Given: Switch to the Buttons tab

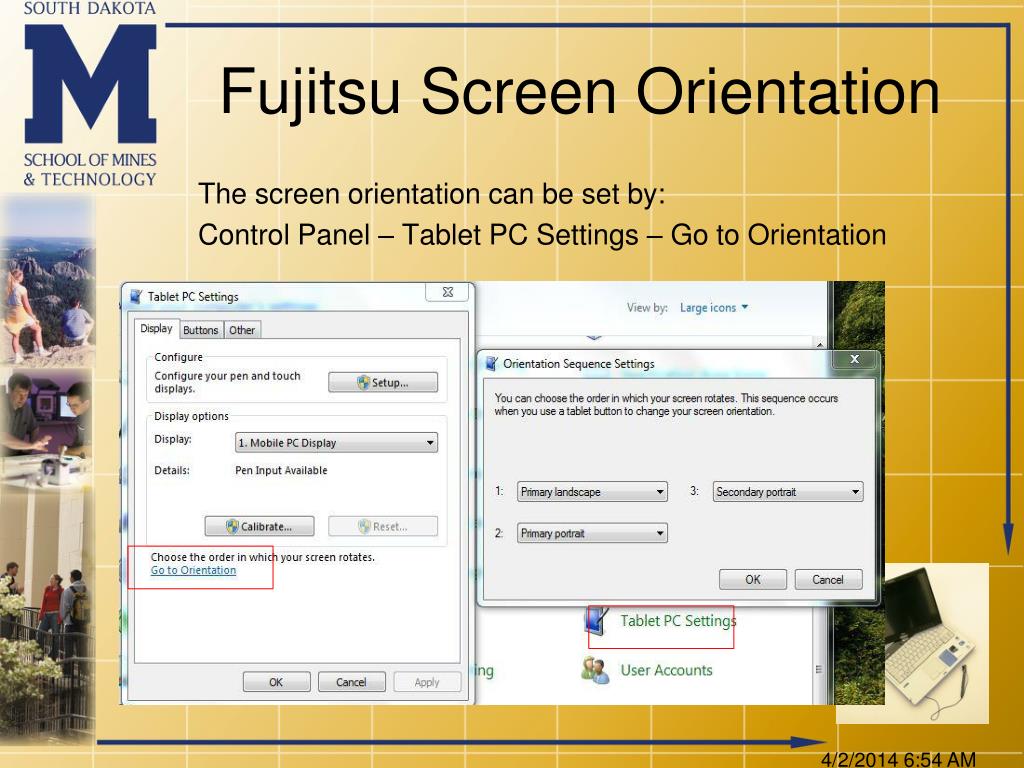Looking at the screenshot, I should tap(200, 330).
